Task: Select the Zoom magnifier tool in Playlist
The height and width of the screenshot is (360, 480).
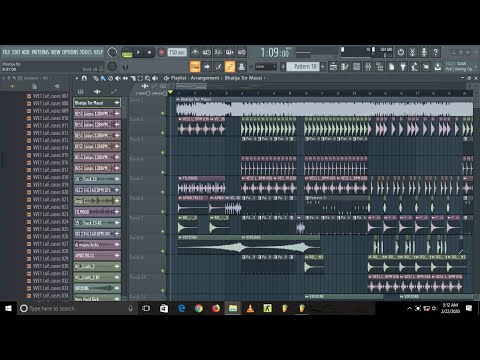Action: point(147,78)
